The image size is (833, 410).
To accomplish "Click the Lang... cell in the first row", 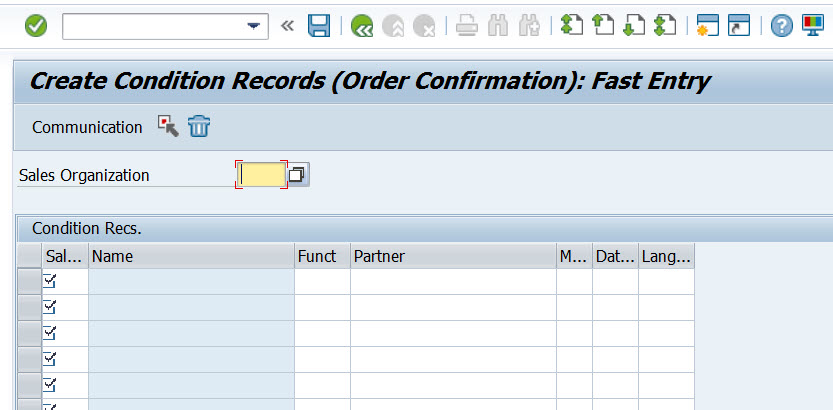I will tap(666, 281).
